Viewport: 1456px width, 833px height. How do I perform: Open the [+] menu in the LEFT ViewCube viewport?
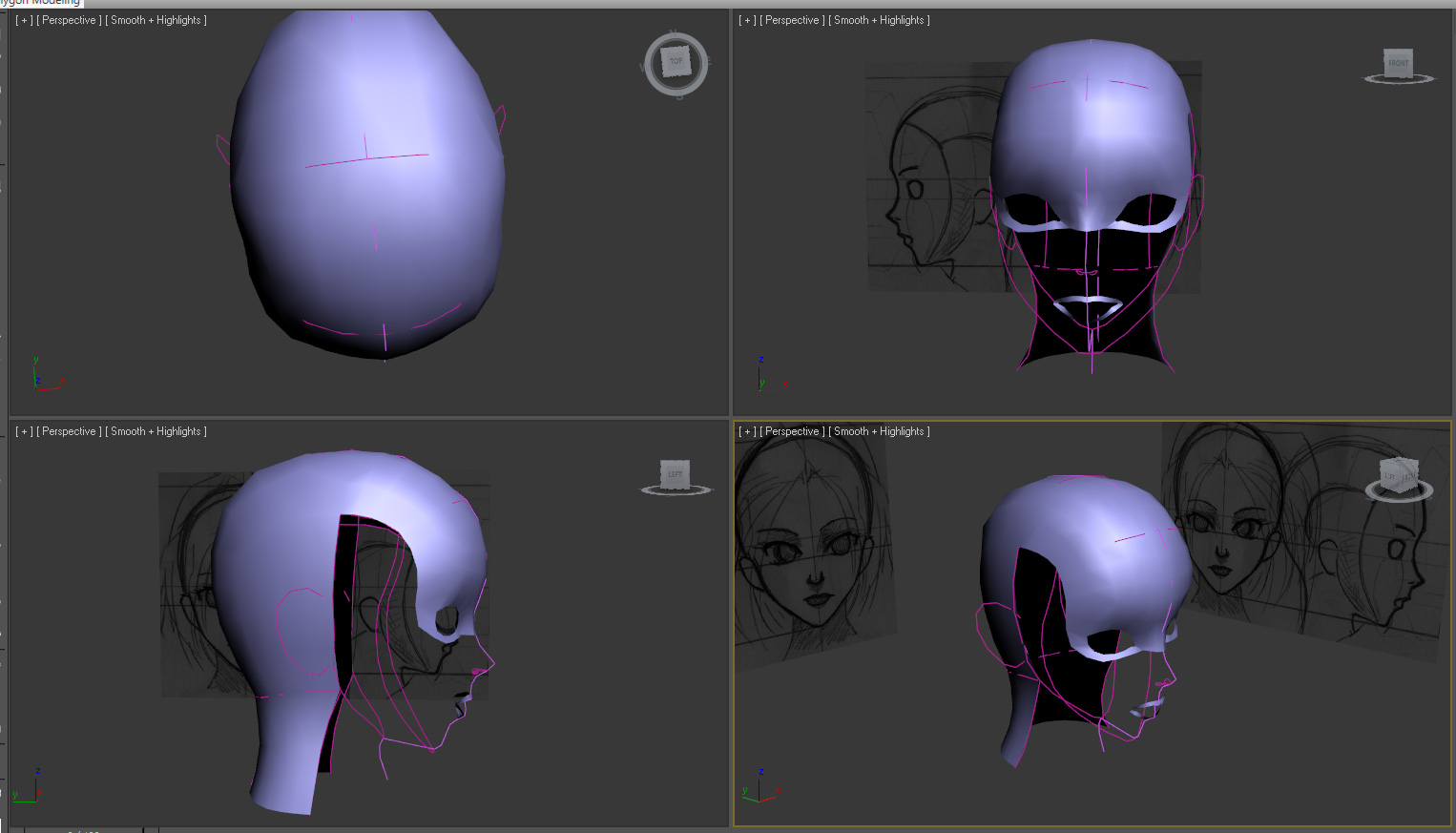24,431
